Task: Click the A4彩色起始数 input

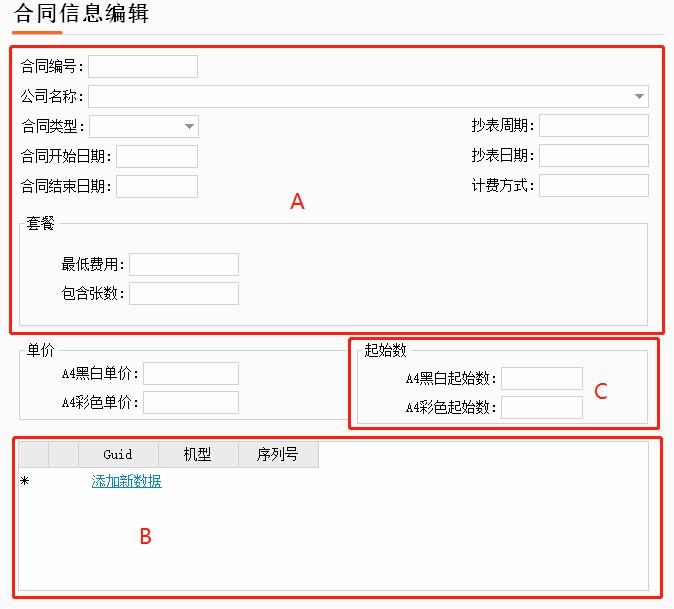Action: [542, 407]
